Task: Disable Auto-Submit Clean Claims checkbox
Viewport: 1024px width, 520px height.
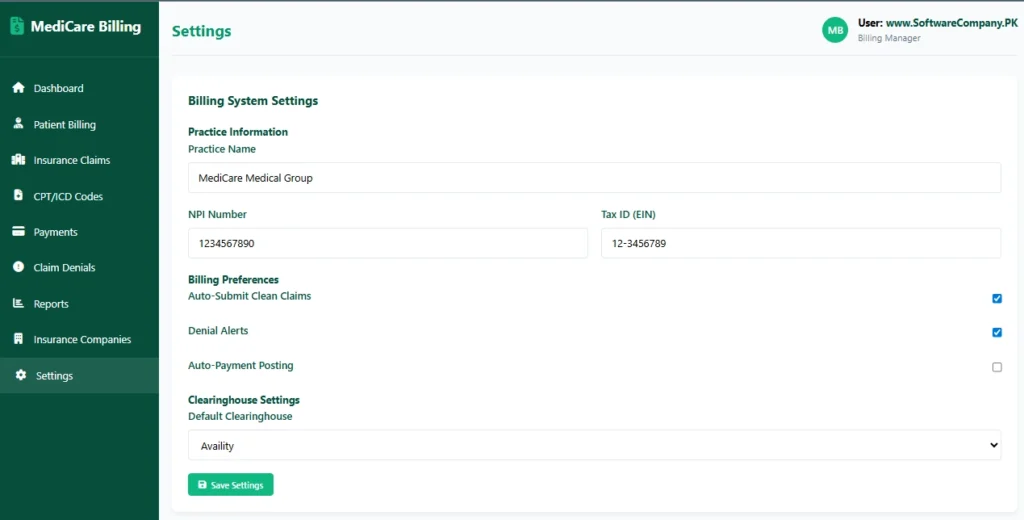Action: (x=997, y=298)
